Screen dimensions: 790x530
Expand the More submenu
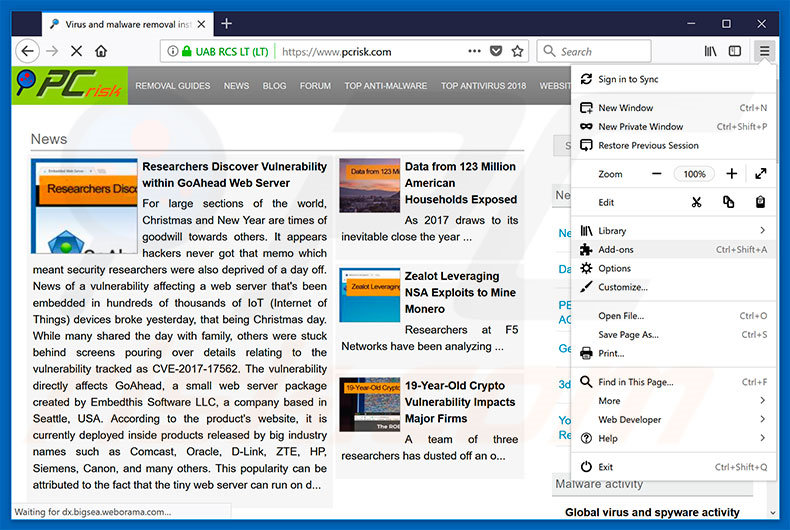click(x=673, y=401)
